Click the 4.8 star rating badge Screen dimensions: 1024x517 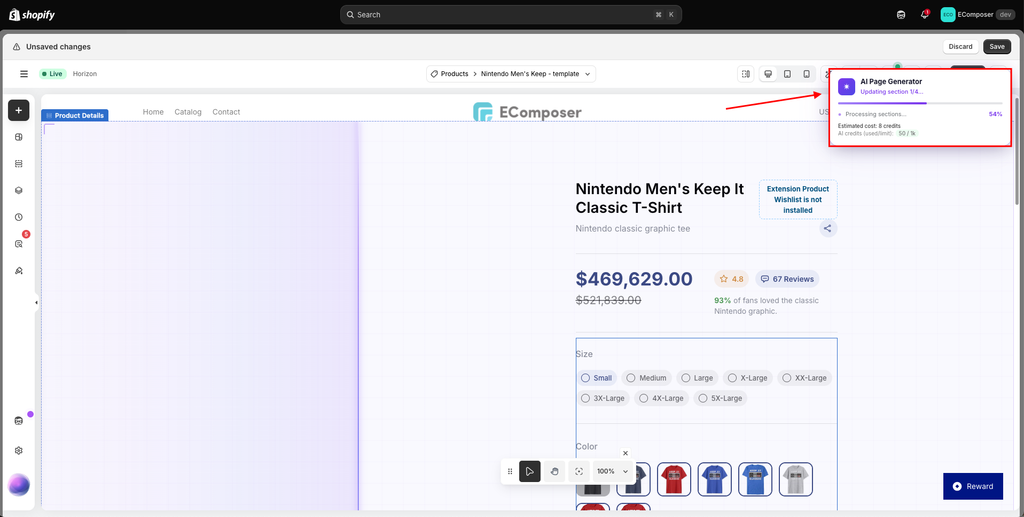pos(731,279)
